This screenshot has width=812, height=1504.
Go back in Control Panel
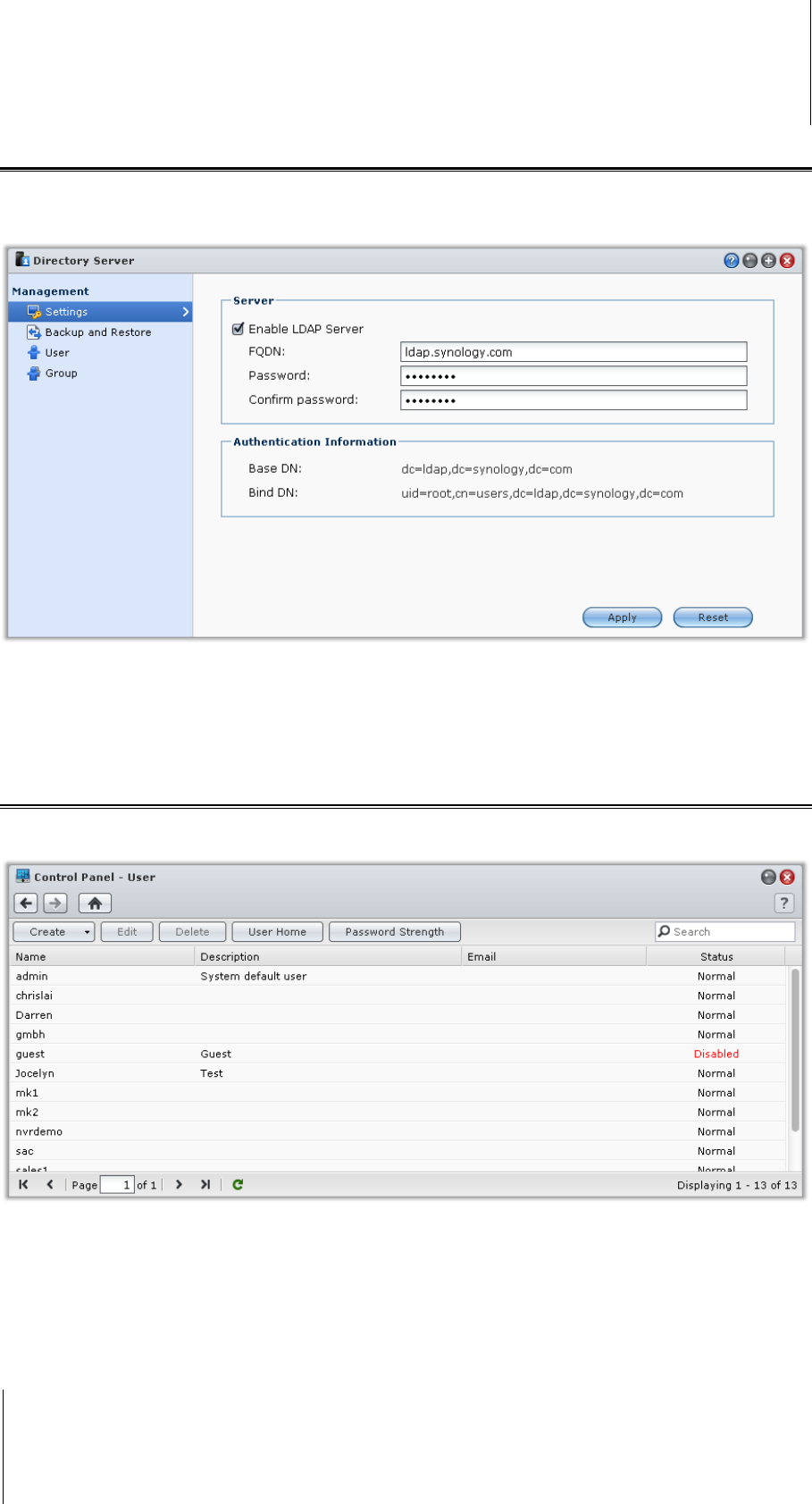pos(26,903)
